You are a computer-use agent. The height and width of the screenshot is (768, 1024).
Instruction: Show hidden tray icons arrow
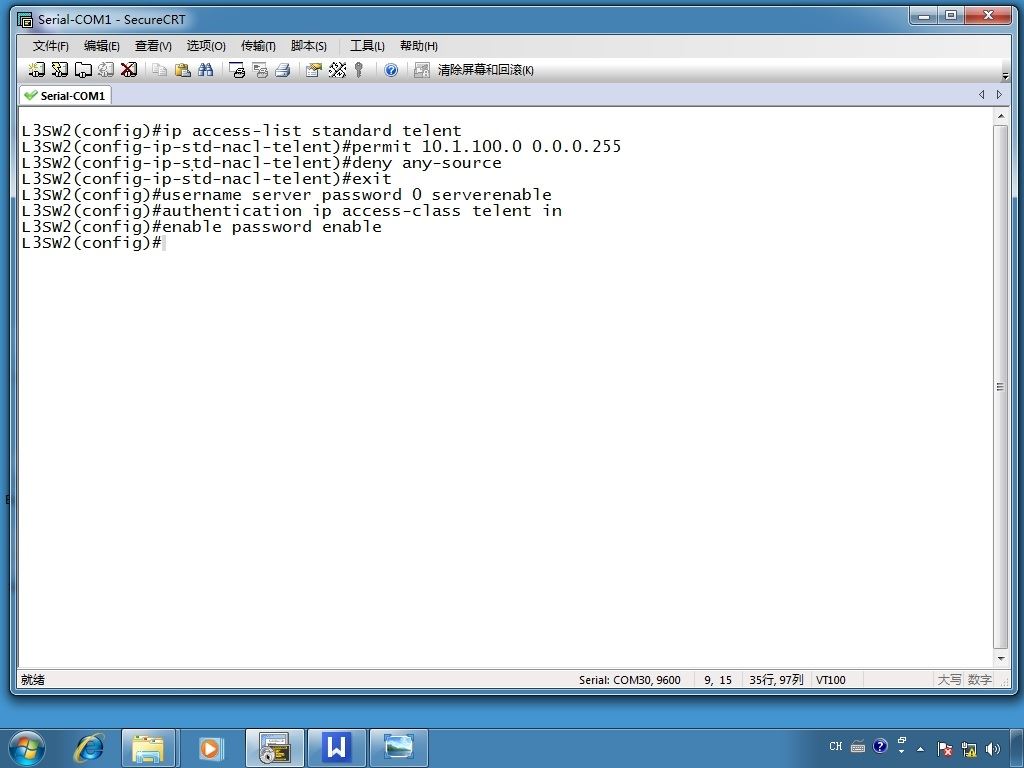click(920, 749)
